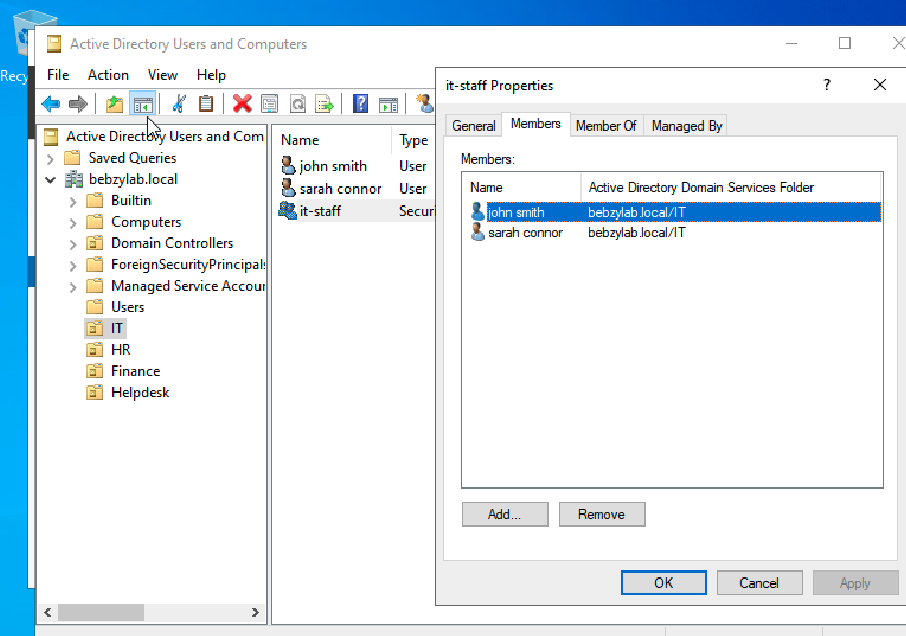906x636 pixels.
Task: Toggle Show/Hide Console Tree toolbar icon
Action: 142,105
